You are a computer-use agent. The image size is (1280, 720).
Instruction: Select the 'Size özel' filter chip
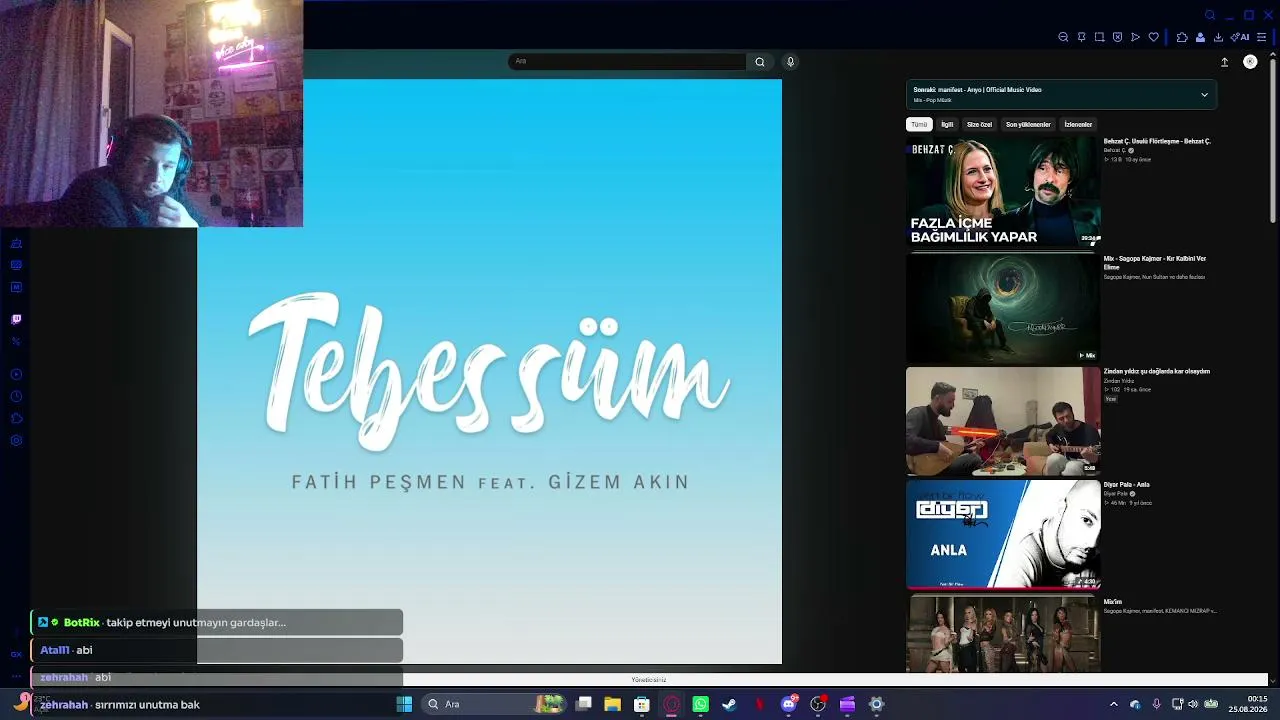(x=979, y=125)
